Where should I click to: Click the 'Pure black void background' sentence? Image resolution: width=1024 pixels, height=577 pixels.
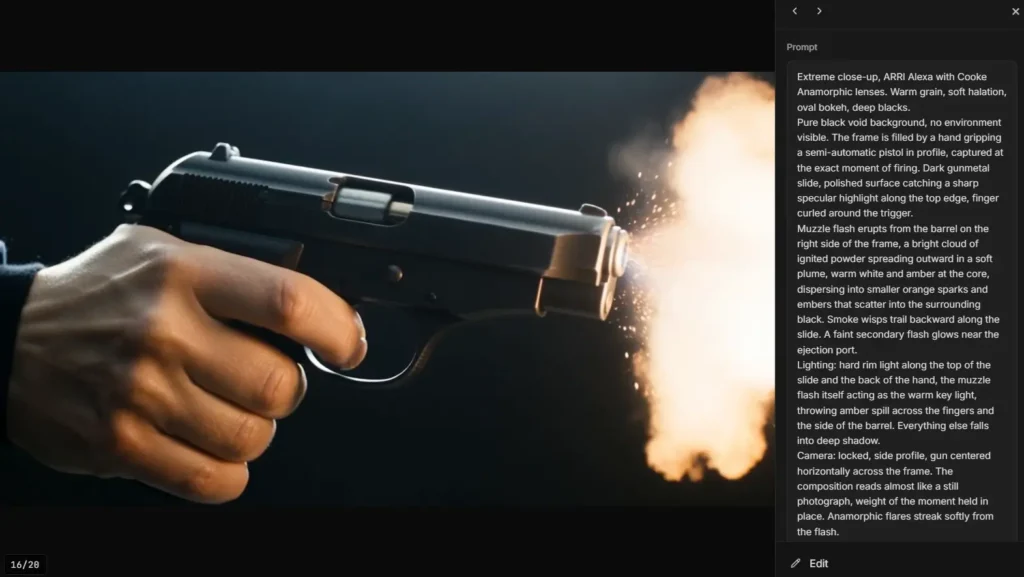[900, 168]
